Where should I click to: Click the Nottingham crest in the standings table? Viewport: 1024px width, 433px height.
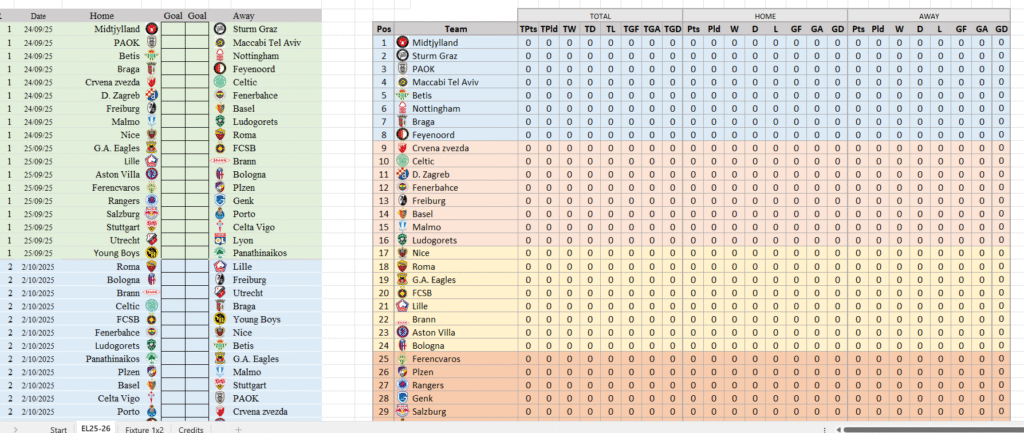tap(402, 108)
